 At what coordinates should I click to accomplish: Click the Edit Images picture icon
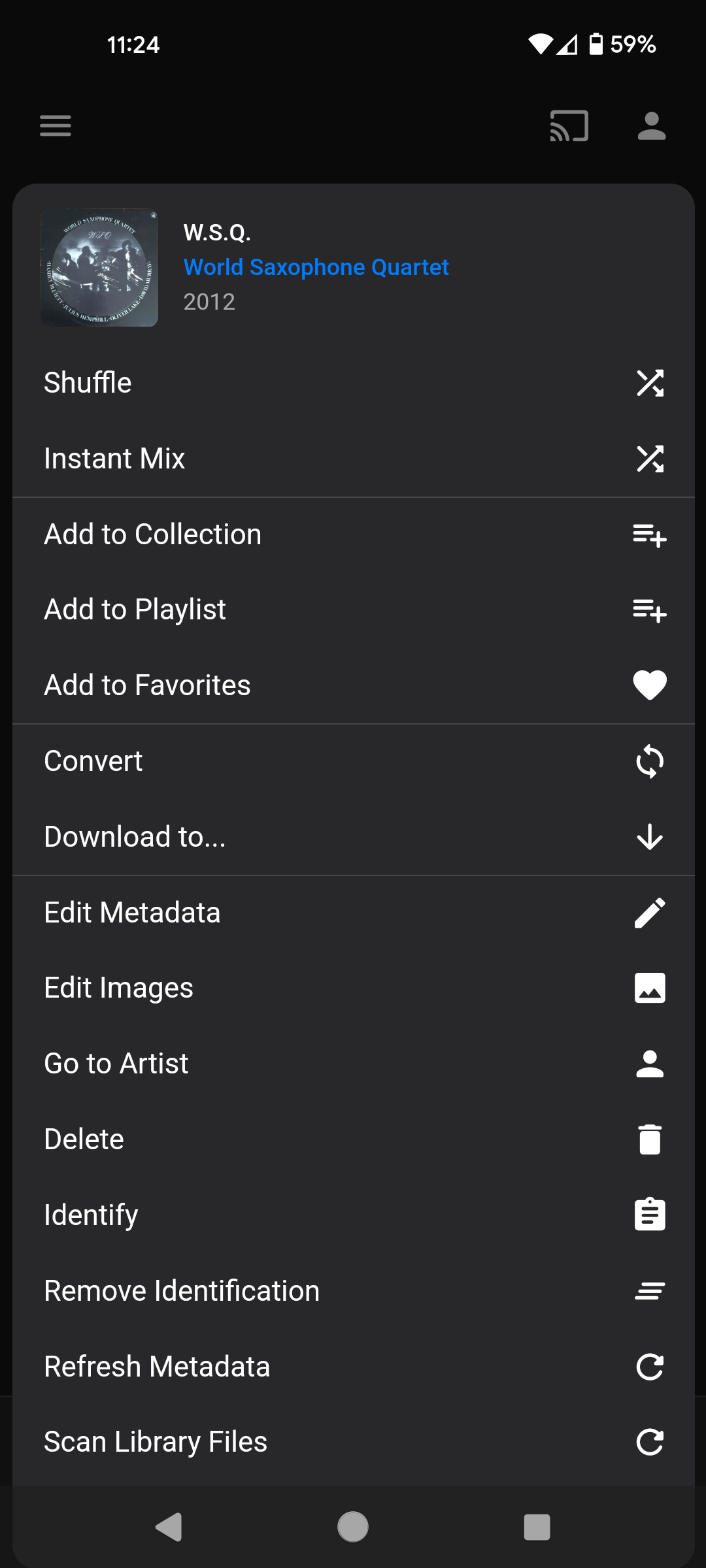pos(650,988)
